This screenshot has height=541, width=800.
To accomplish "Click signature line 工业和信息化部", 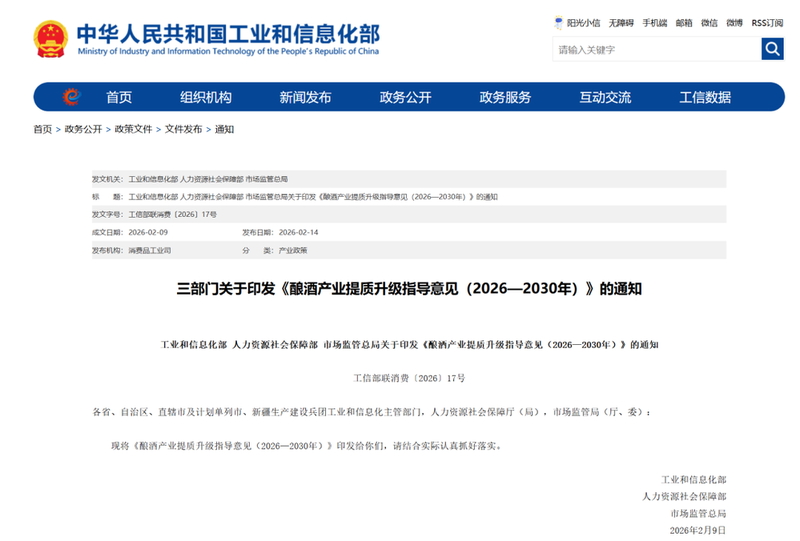I will (693, 480).
